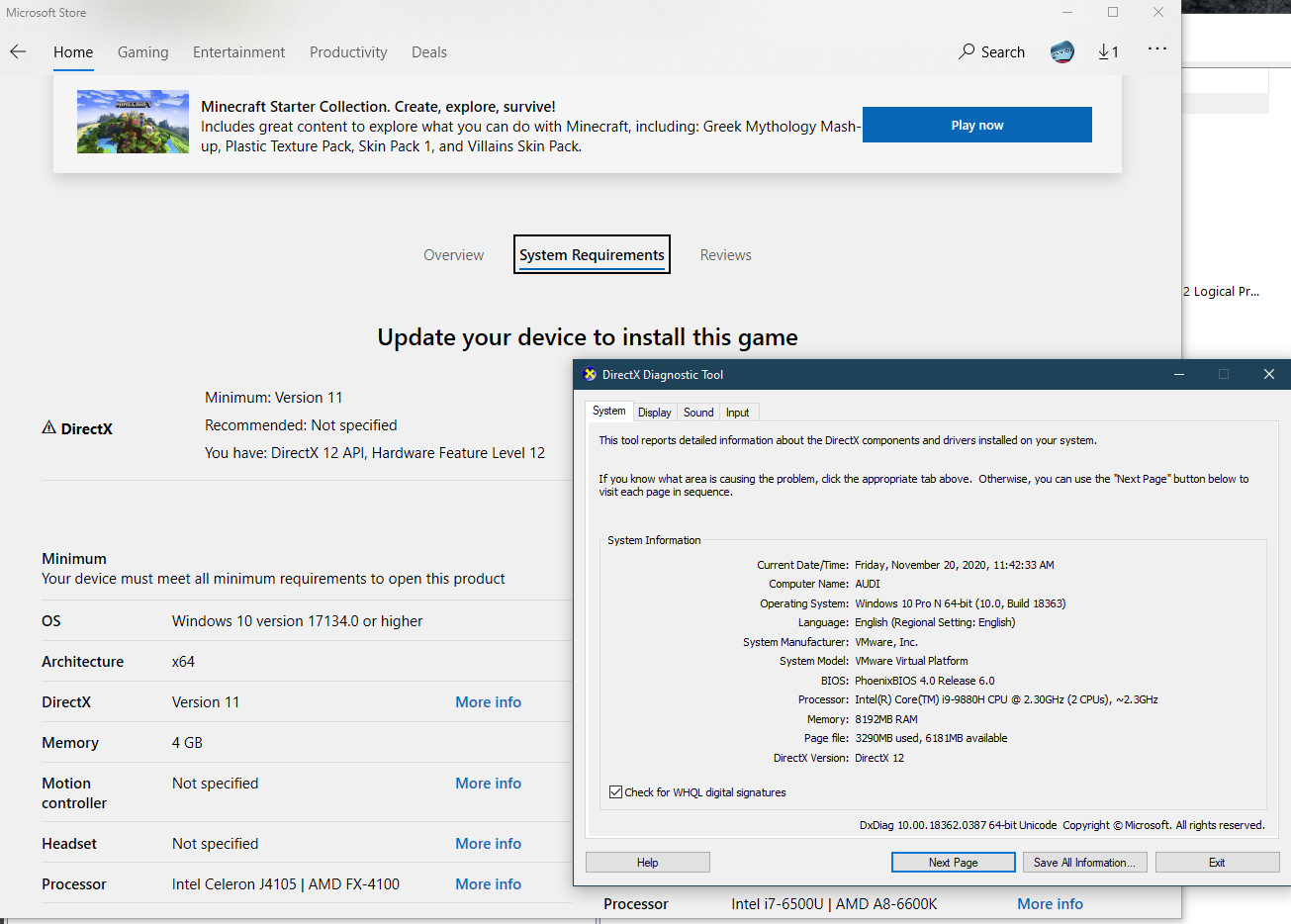Click the DxDiag Exit button
Image resolution: width=1291 pixels, height=924 pixels.
pos(1217,863)
